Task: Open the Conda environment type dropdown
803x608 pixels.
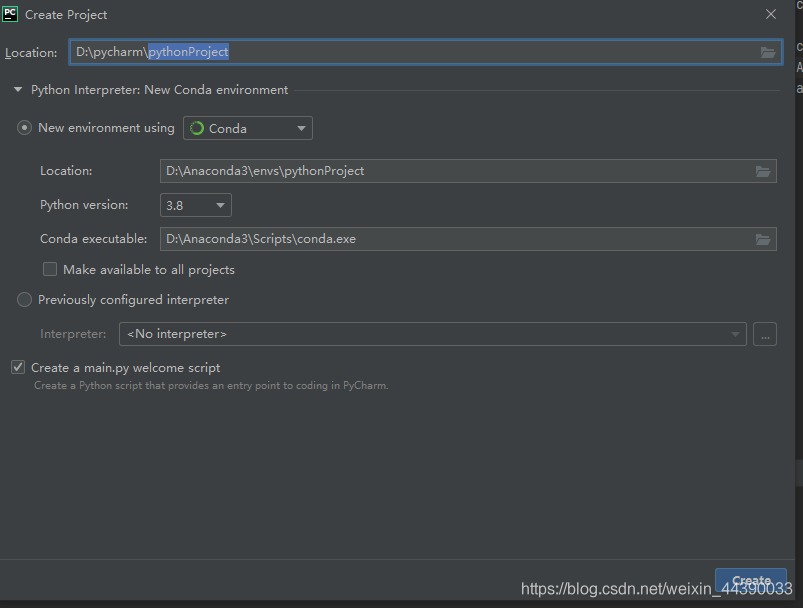Action: 248,128
